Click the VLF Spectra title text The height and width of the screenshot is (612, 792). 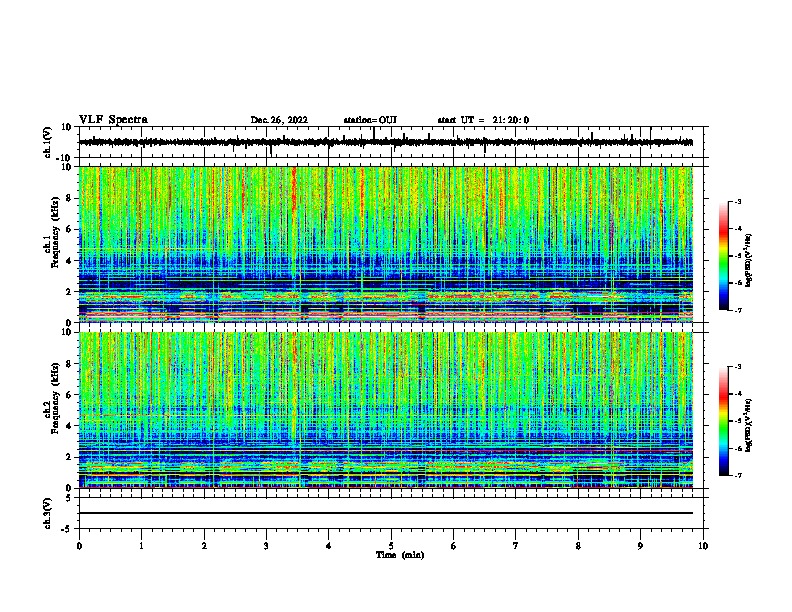click(113, 120)
